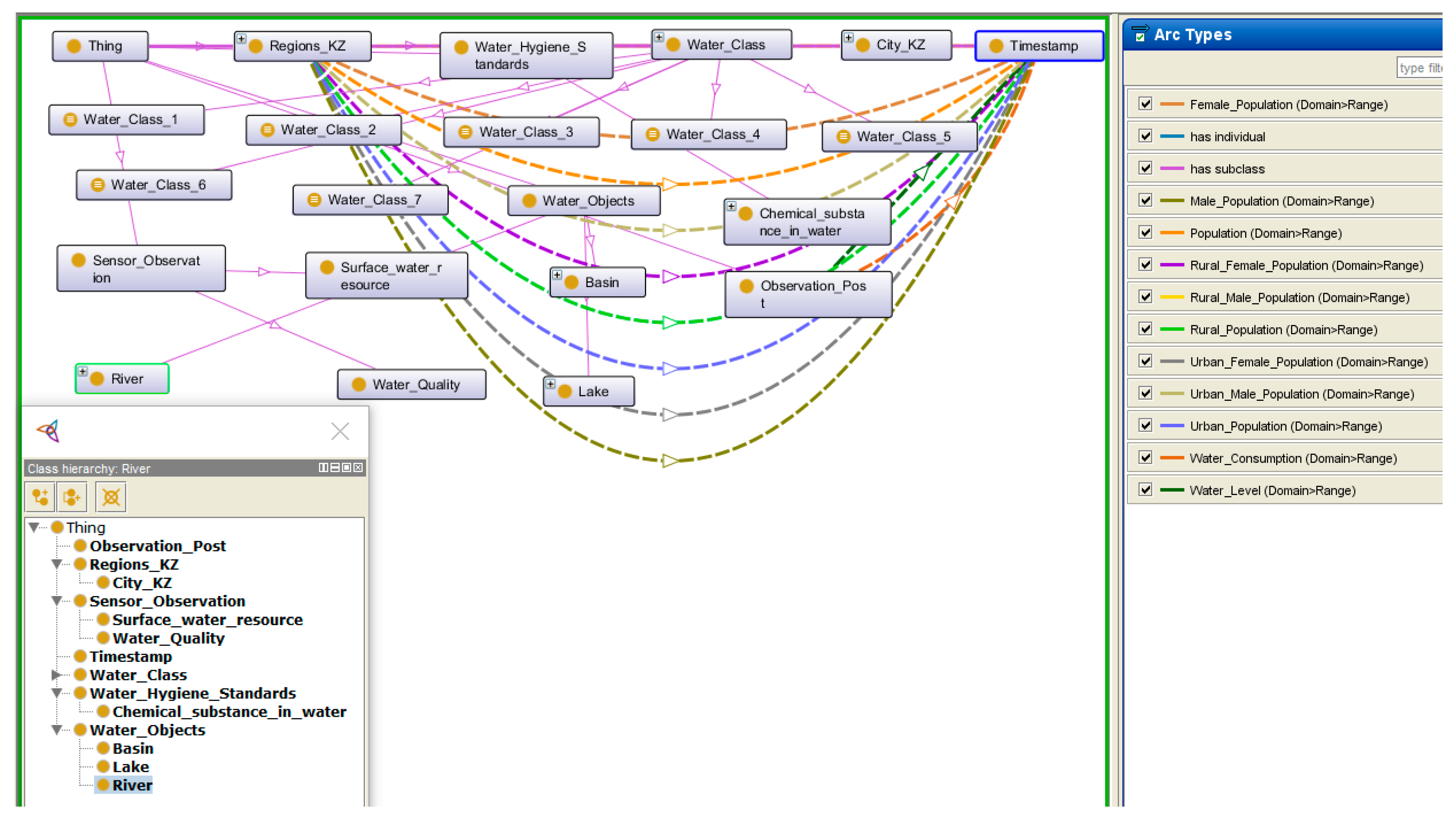Disable Water_Level (Domain>Range) arc checkbox
Viewport: 1456px width, 822px height.
click(x=1145, y=490)
